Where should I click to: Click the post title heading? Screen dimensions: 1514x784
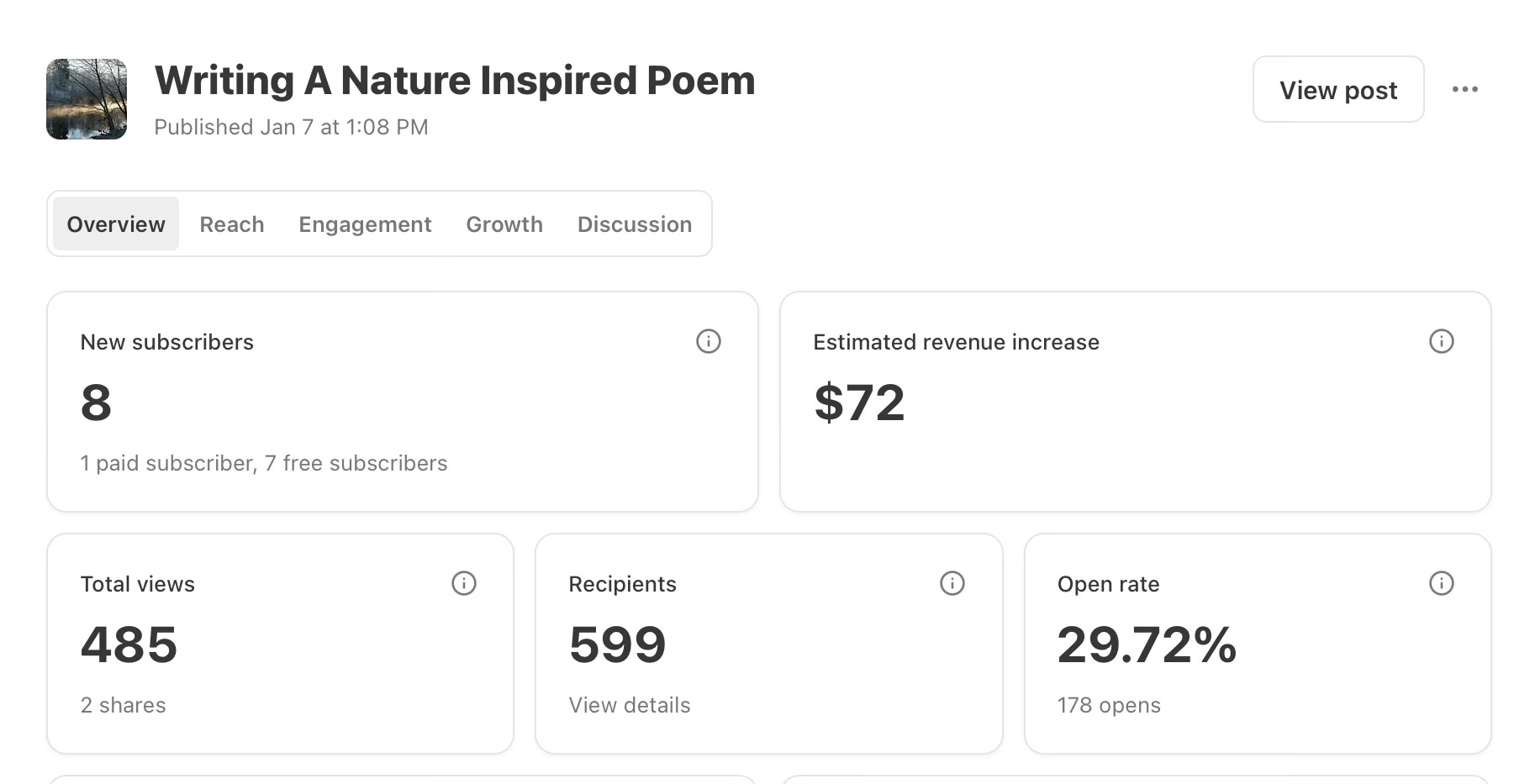(x=455, y=81)
